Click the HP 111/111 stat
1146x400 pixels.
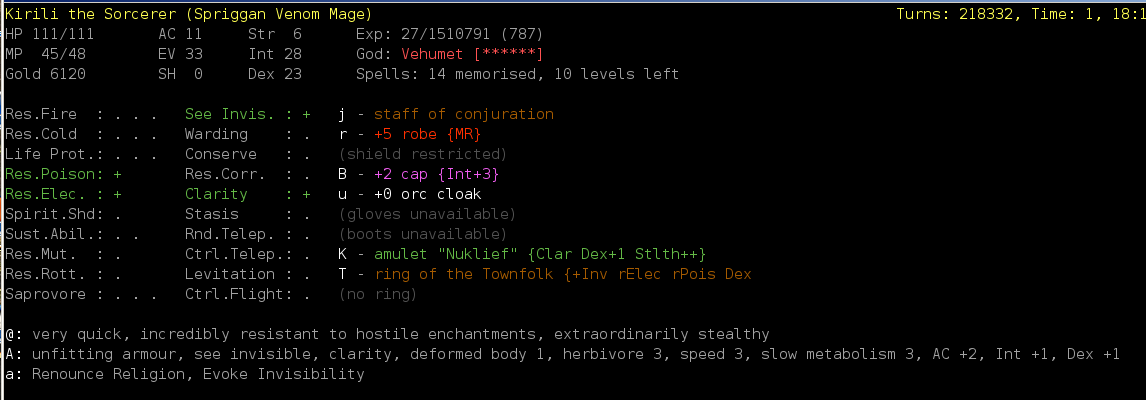pos(50,34)
